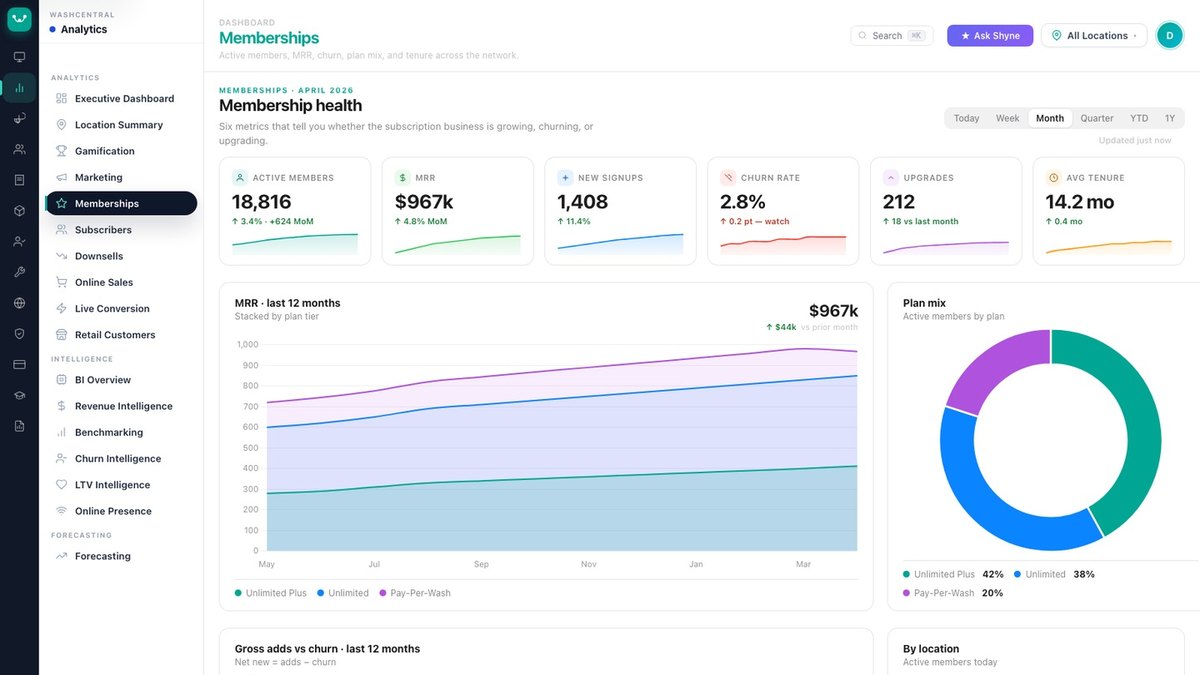Image resolution: width=1200 pixels, height=675 pixels.
Task: Focus the Search field
Action: coord(892,36)
